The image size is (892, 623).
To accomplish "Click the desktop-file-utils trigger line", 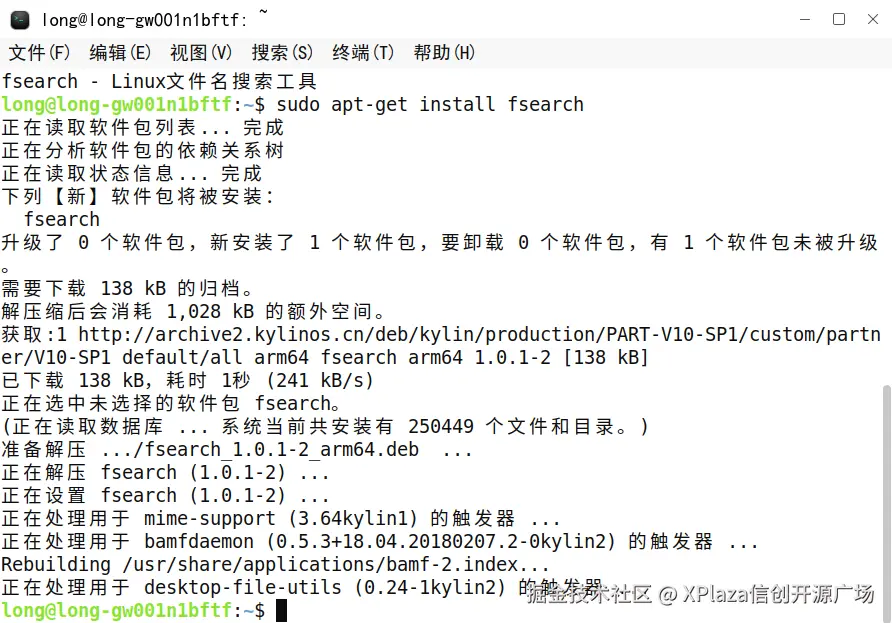I will (x=302, y=587).
